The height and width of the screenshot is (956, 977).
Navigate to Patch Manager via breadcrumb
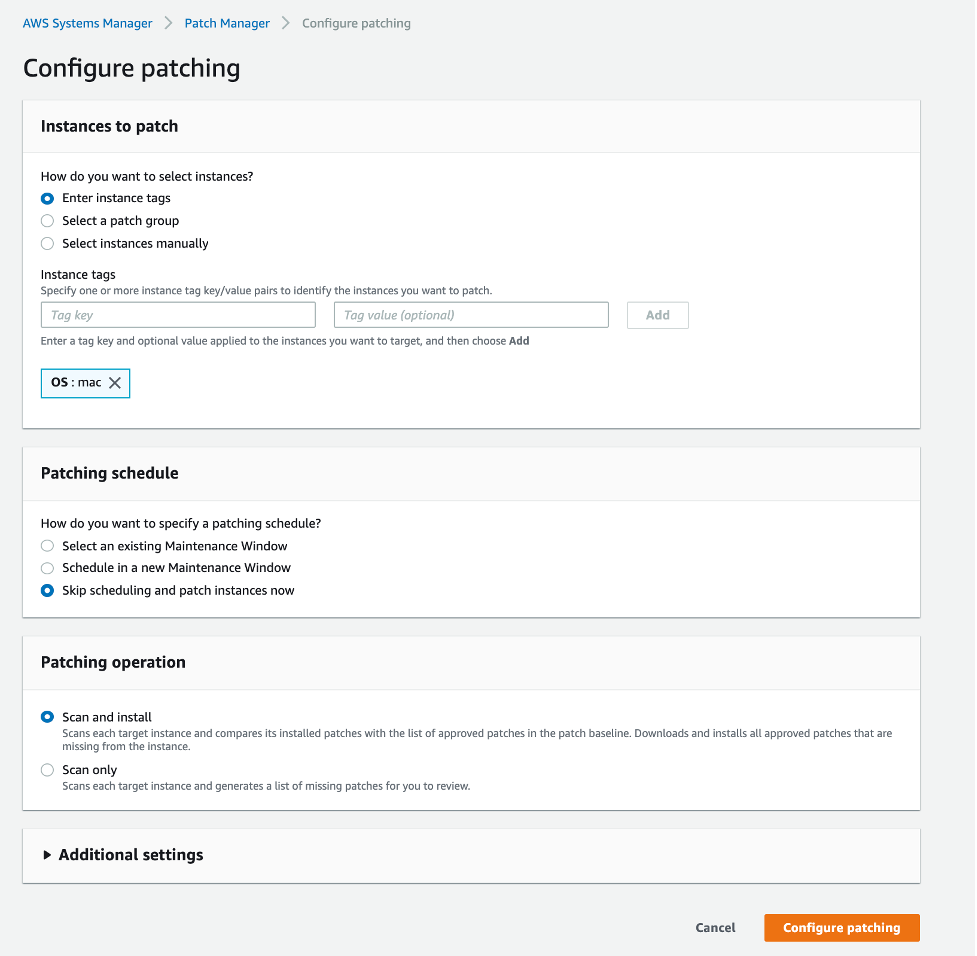coord(227,22)
